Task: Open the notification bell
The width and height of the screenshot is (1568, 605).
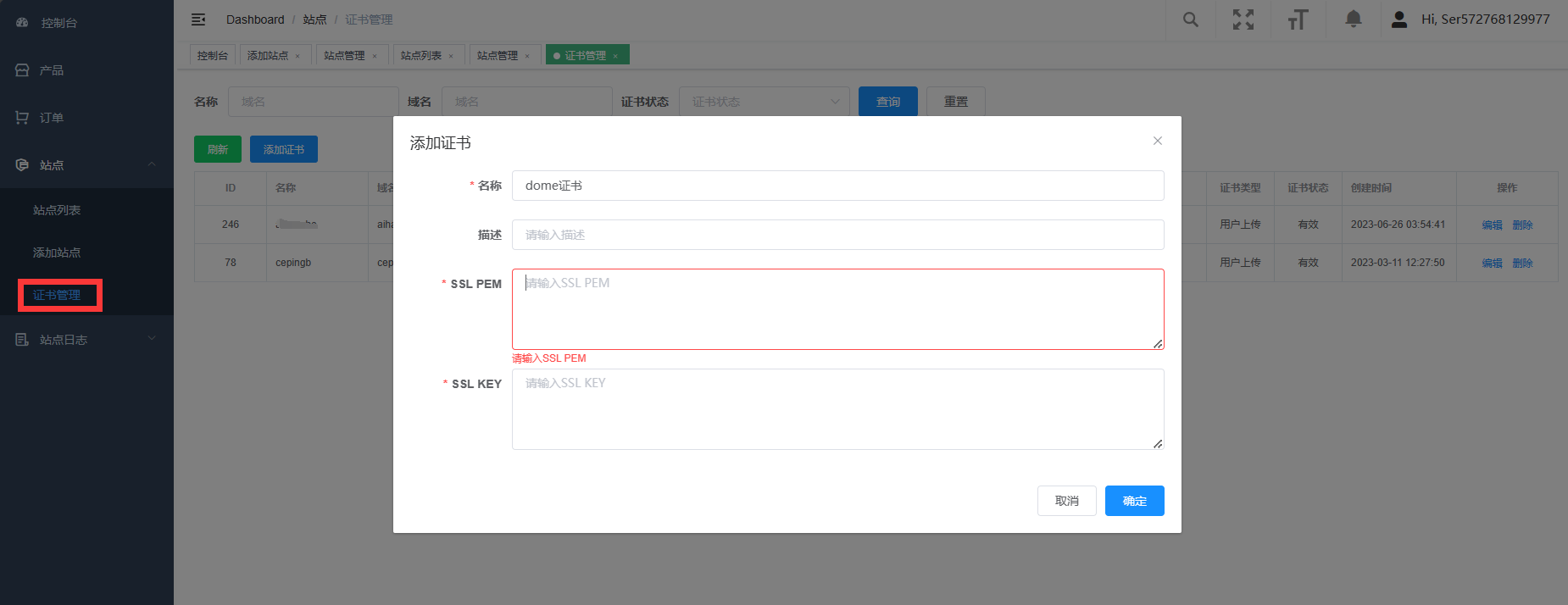Action: [x=1353, y=19]
